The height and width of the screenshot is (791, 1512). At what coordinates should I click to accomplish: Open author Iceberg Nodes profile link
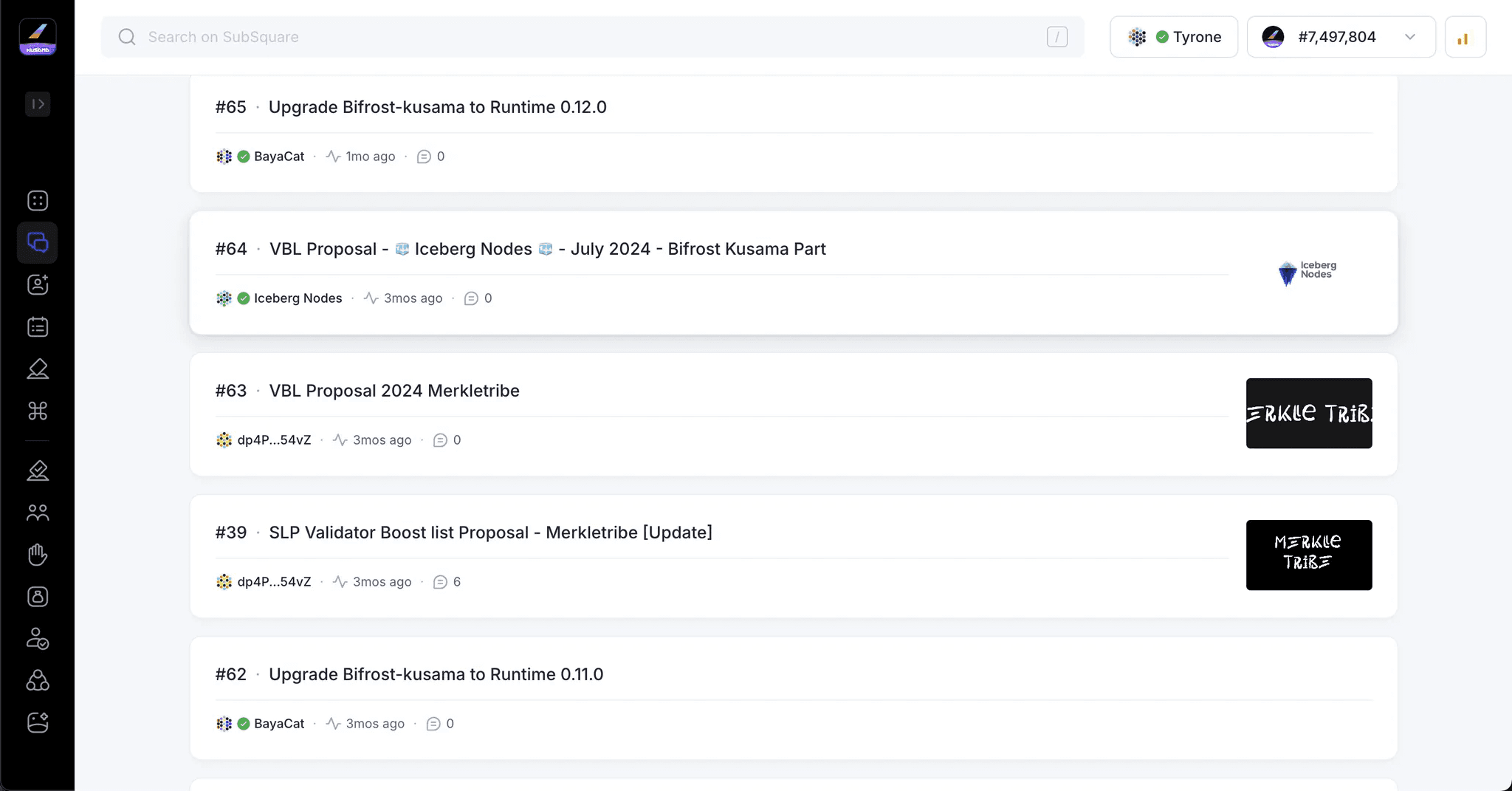[298, 298]
